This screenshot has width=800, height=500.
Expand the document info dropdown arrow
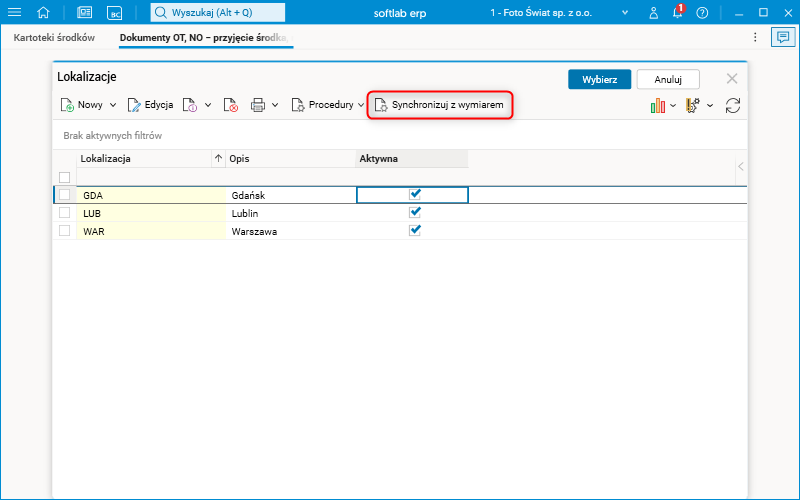pos(208,105)
